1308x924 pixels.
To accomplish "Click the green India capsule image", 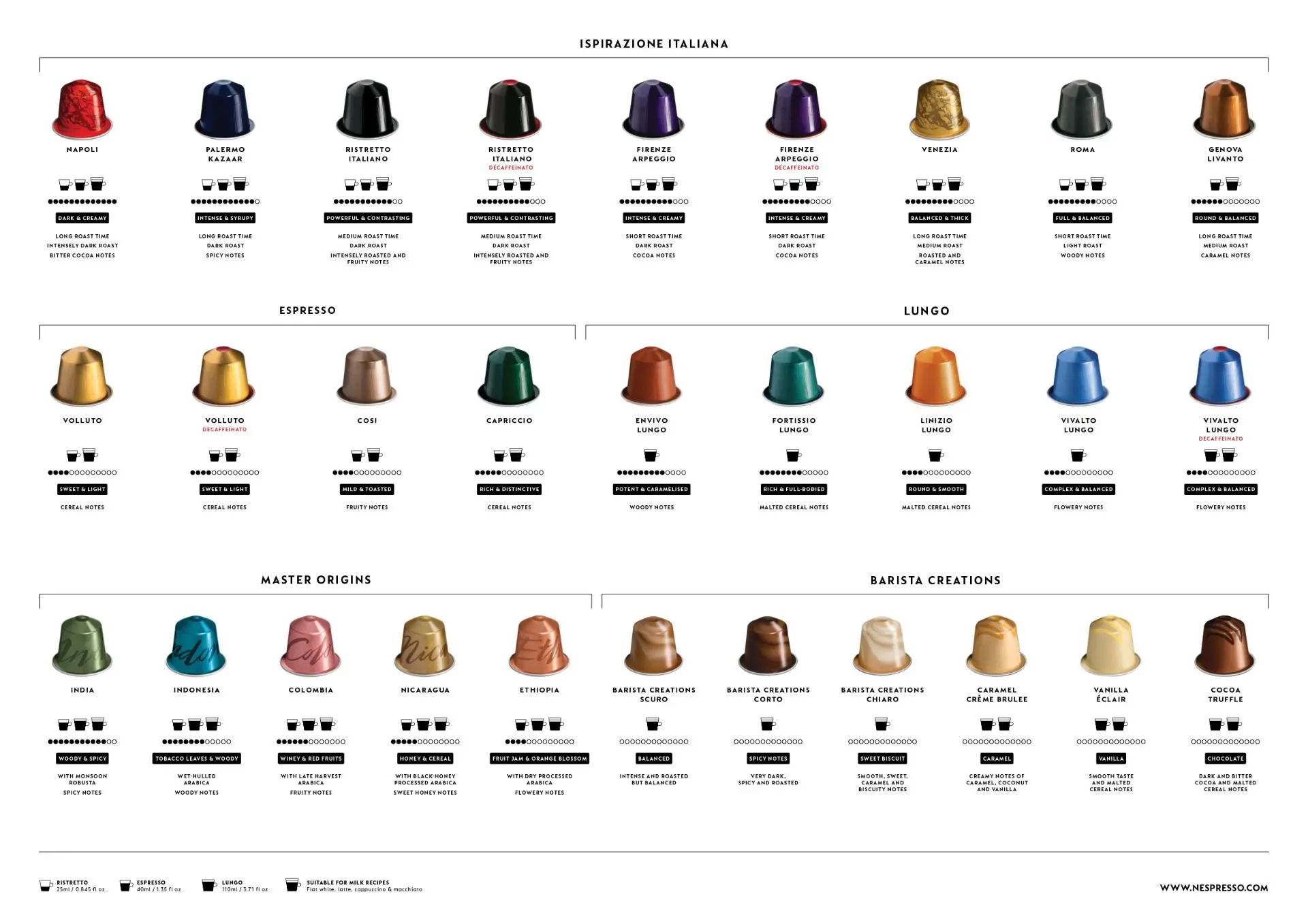I will point(82,646).
